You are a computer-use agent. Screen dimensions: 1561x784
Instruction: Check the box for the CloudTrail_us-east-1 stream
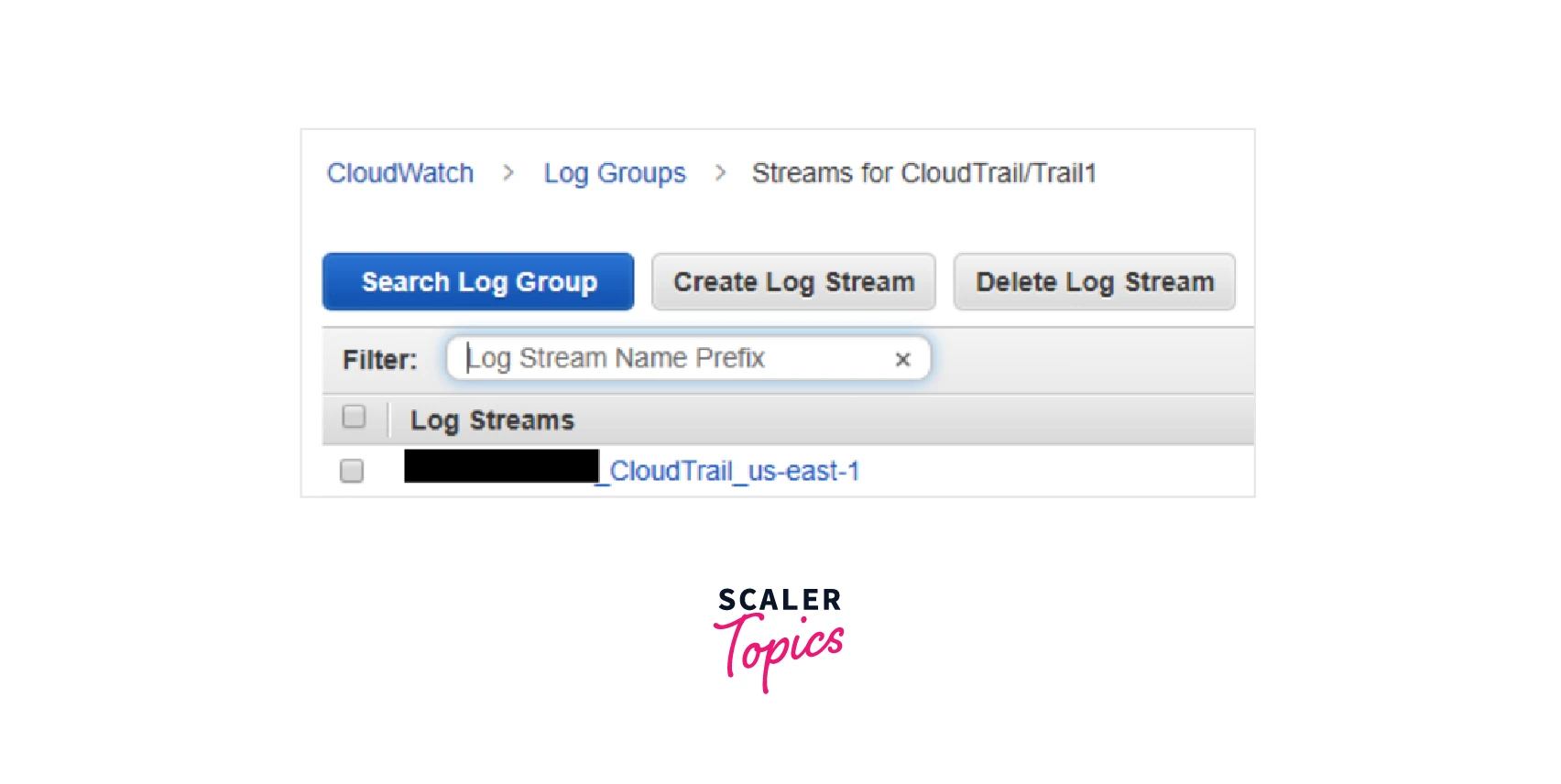pyautogui.click(x=352, y=471)
